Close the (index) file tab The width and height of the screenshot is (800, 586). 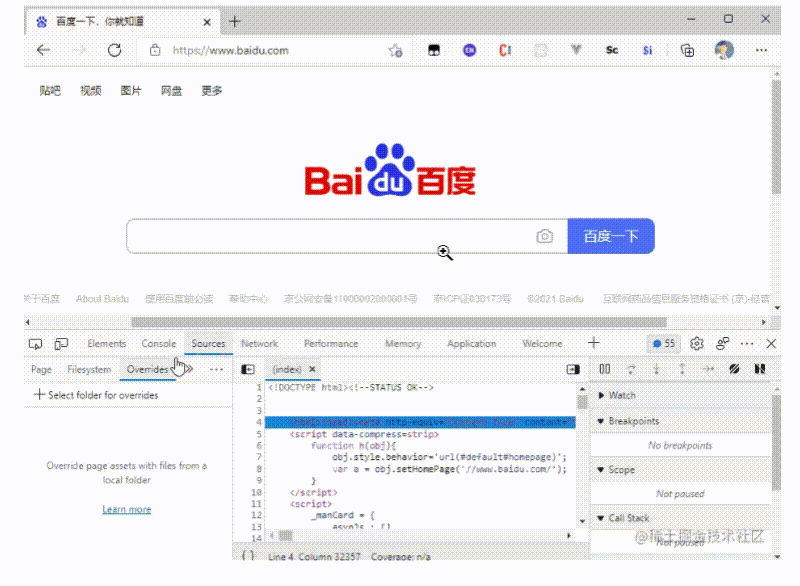(x=312, y=369)
